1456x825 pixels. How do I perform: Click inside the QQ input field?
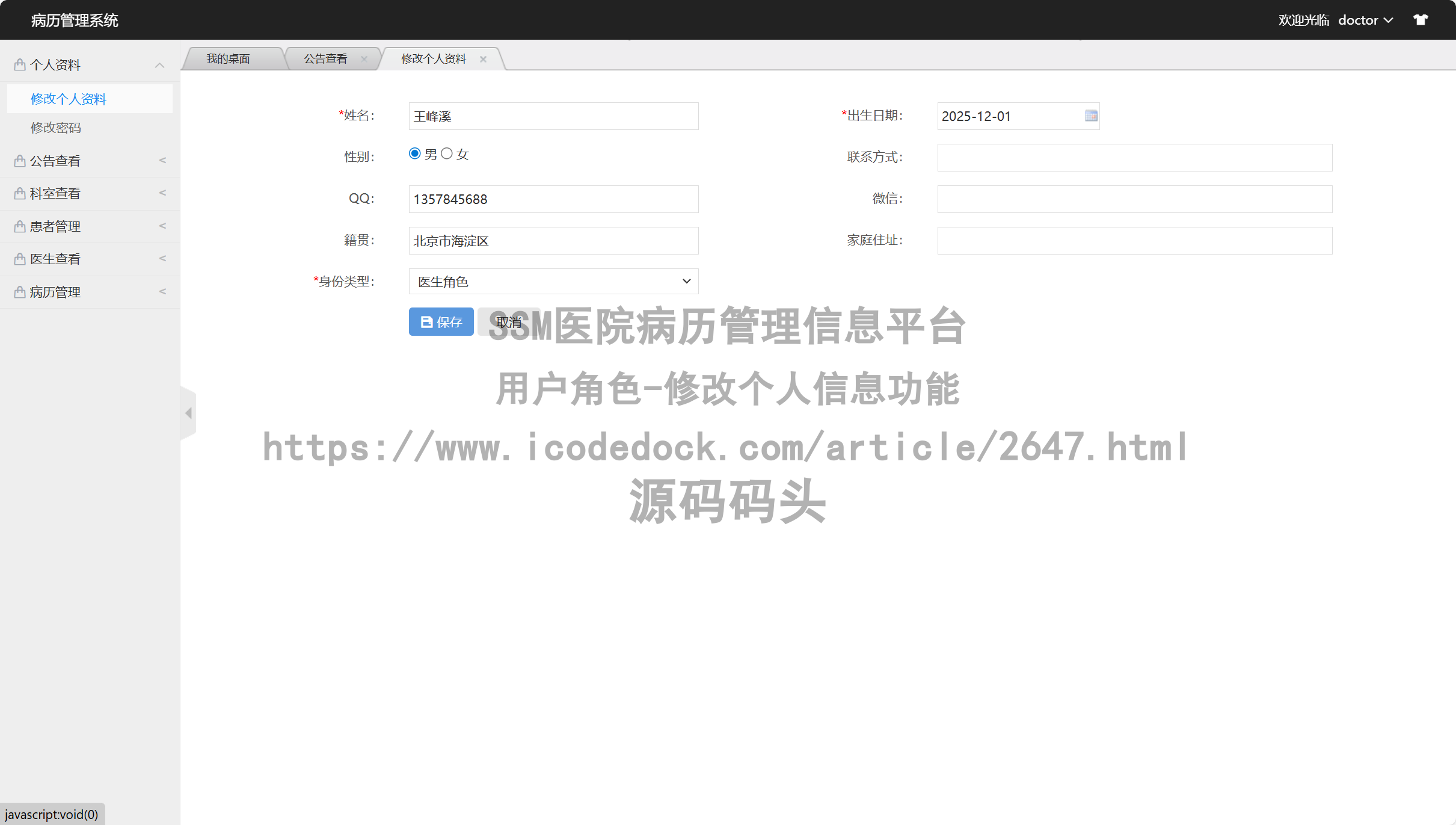click(x=552, y=199)
